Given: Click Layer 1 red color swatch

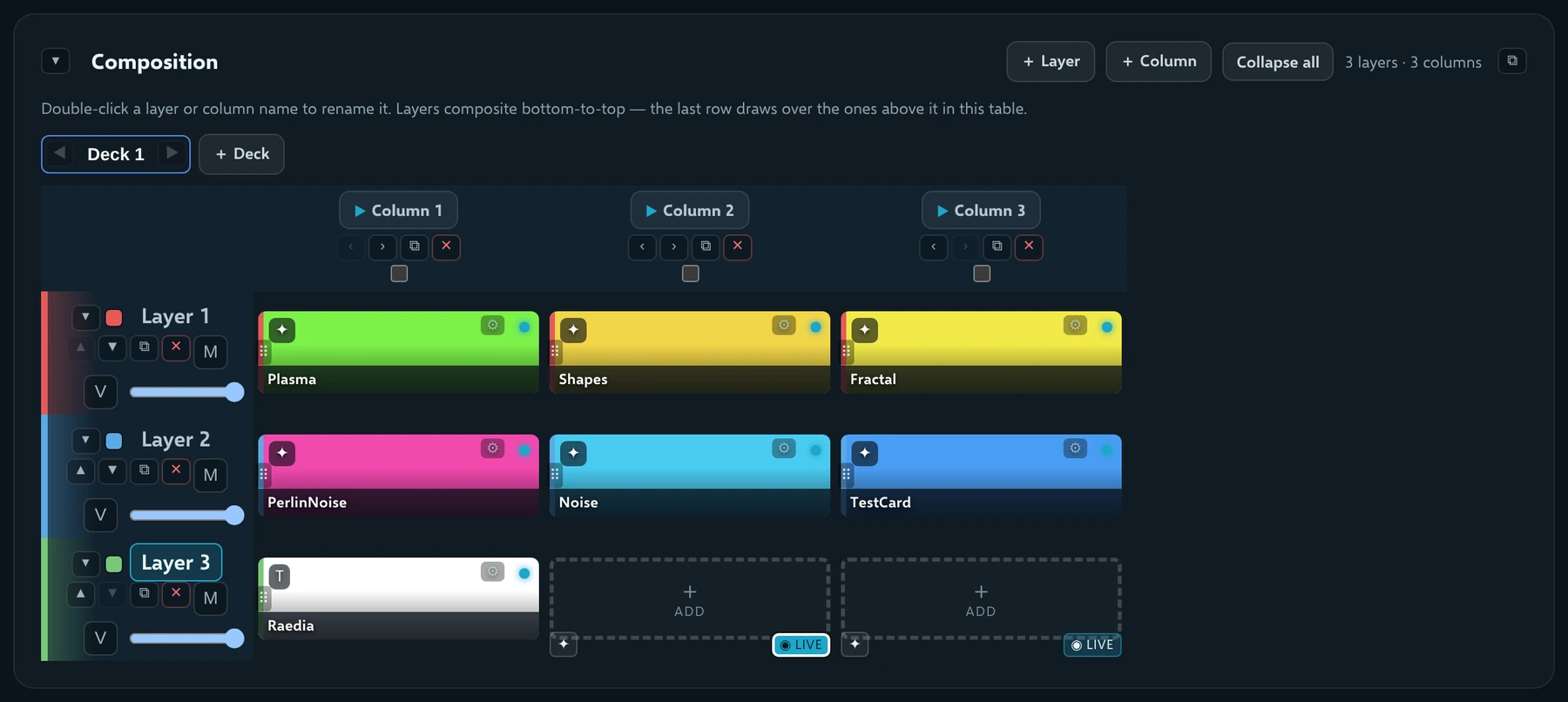Looking at the screenshot, I should (114, 317).
